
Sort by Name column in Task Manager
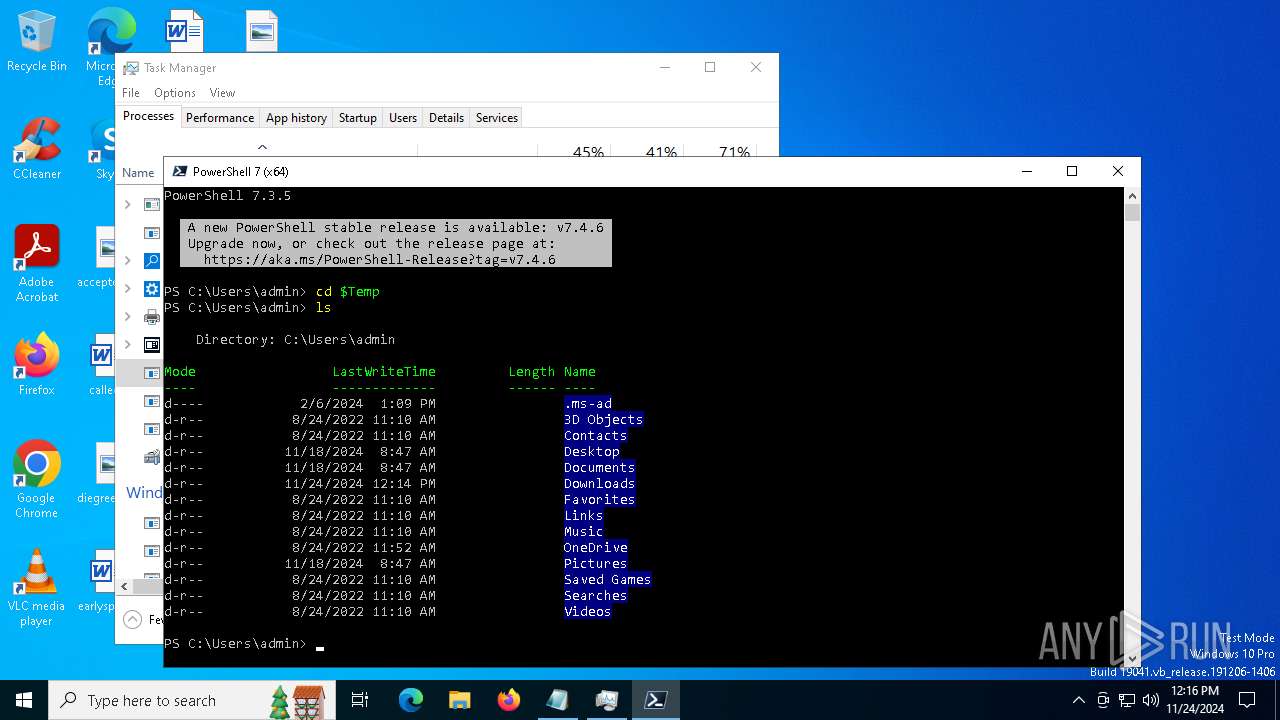138,173
